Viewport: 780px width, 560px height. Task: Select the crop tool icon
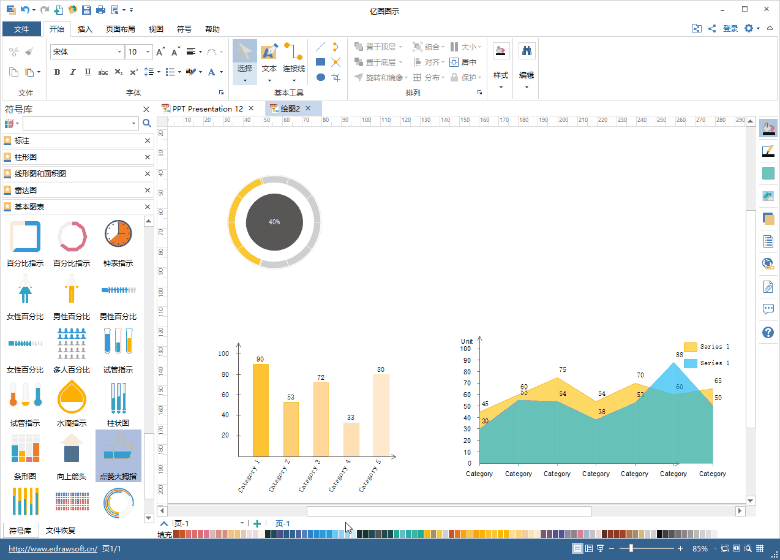click(336, 78)
